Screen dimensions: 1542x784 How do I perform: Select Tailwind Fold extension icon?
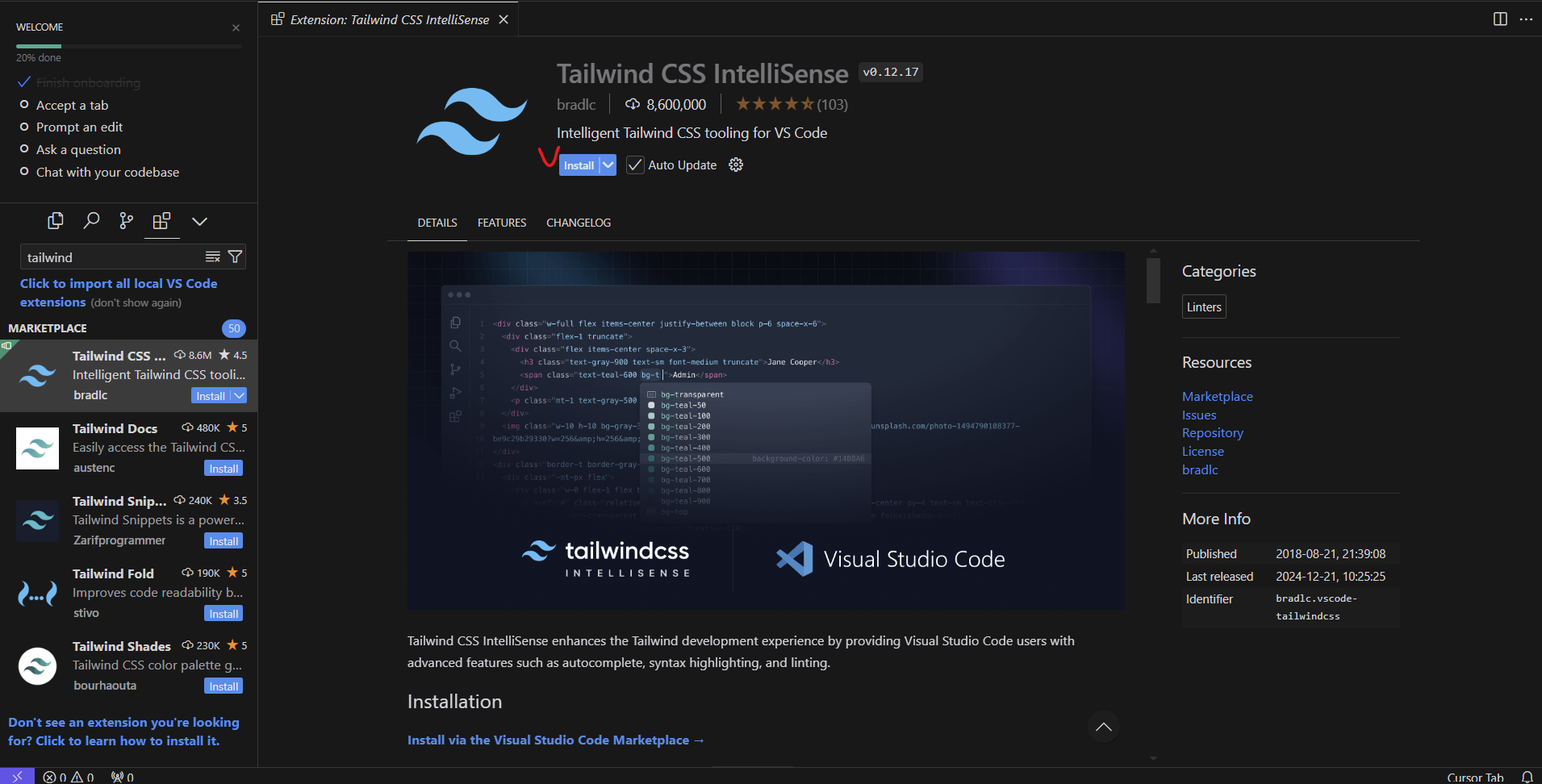[x=37, y=594]
